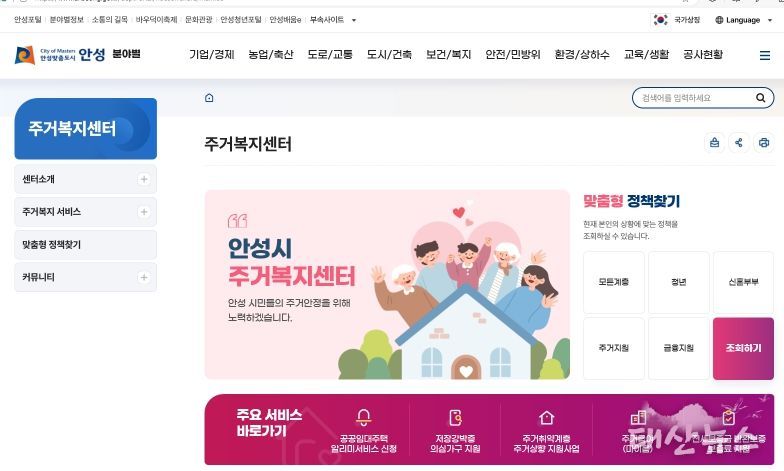This screenshot has height=471, width=784.
Task: Click the home icon in breadcrumb
Action: [x=209, y=98]
